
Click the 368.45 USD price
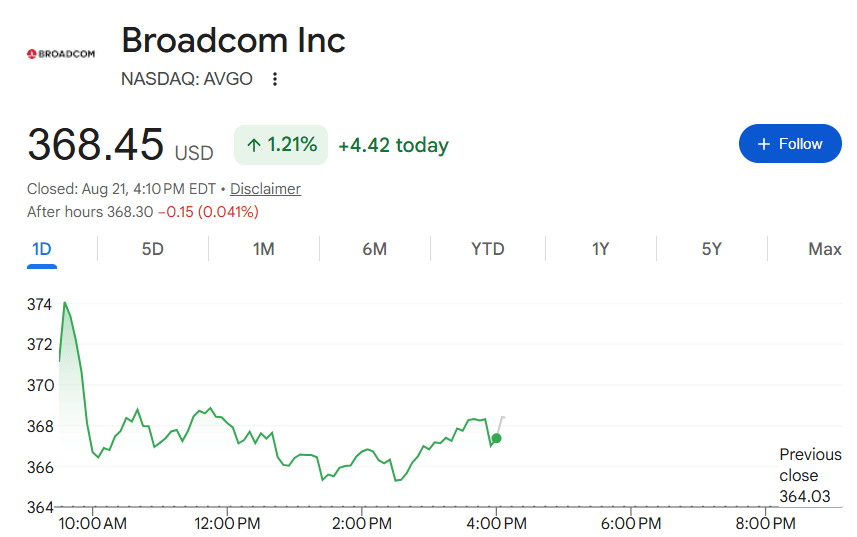[x=120, y=145]
